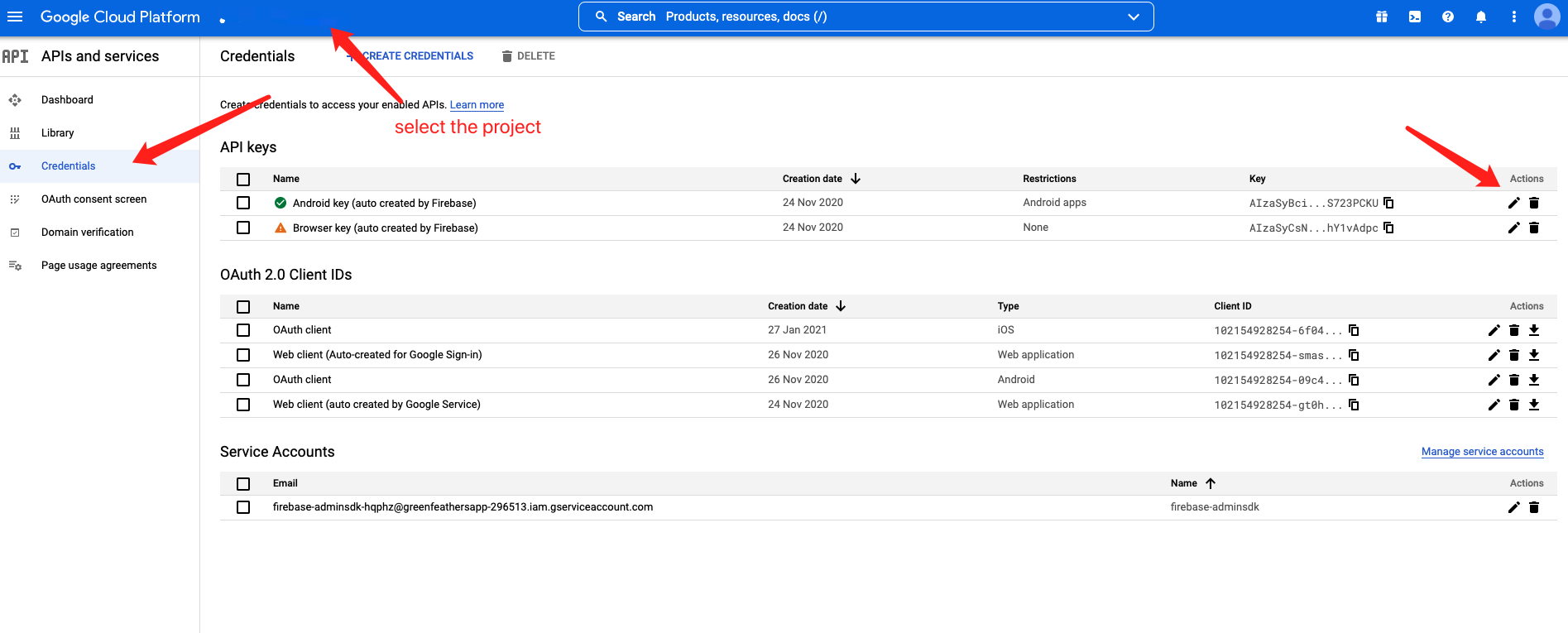The height and width of the screenshot is (633, 1568).
Task: Select all OAuth client IDs checkbox
Action: (x=243, y=307)
